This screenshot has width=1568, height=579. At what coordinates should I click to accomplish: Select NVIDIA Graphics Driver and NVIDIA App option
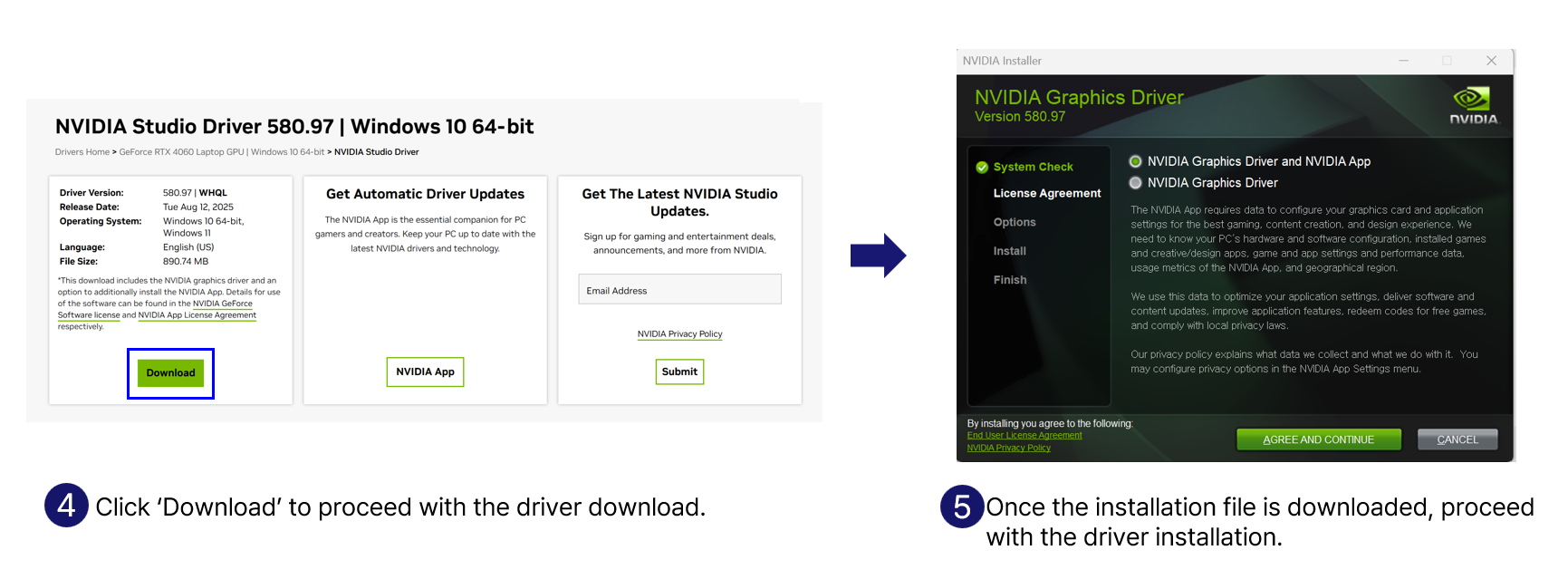[1135, 161]
